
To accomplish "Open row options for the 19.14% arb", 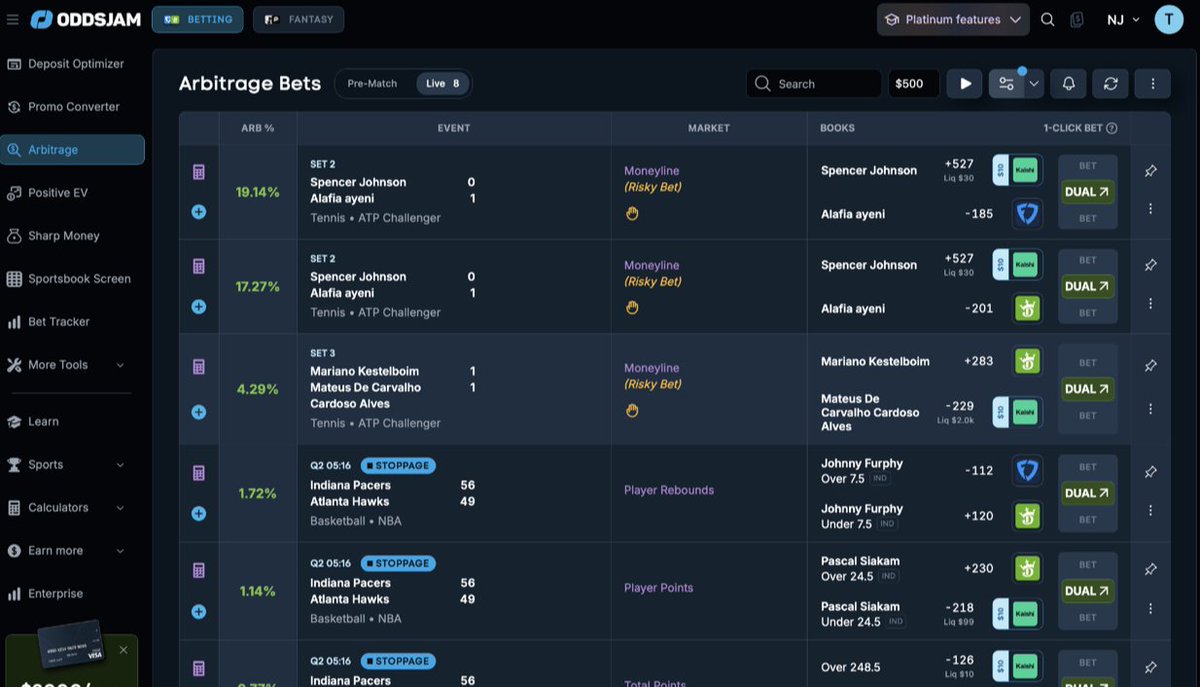I will 1151,209.
